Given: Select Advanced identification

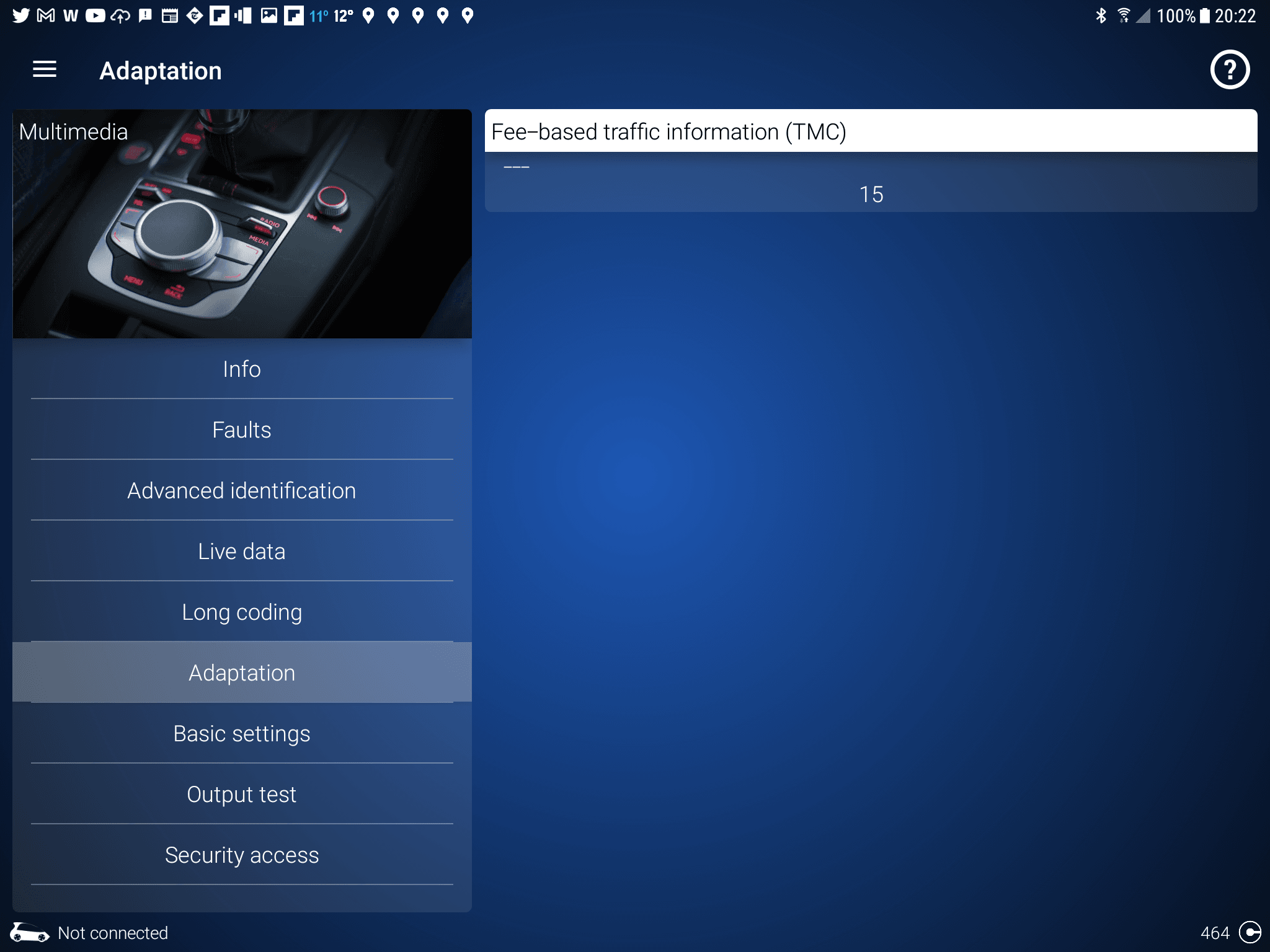Looking at the screenshot, I should (242, 491).
